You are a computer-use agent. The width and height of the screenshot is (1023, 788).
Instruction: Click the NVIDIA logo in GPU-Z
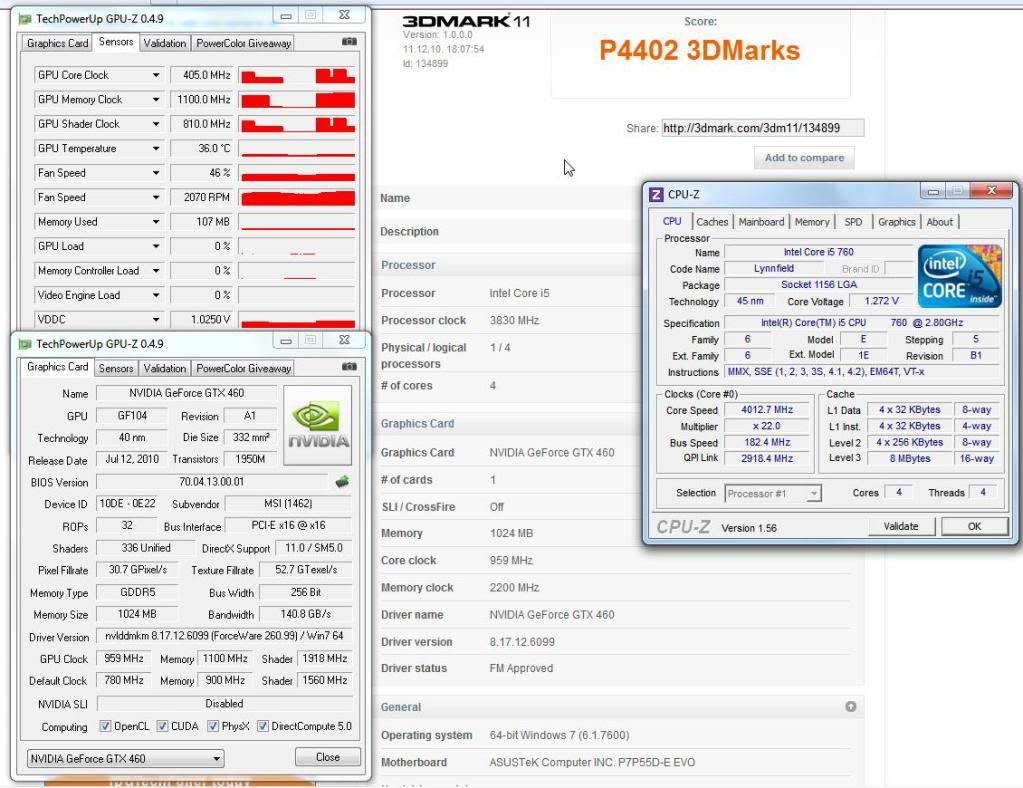tap(318, 425)
